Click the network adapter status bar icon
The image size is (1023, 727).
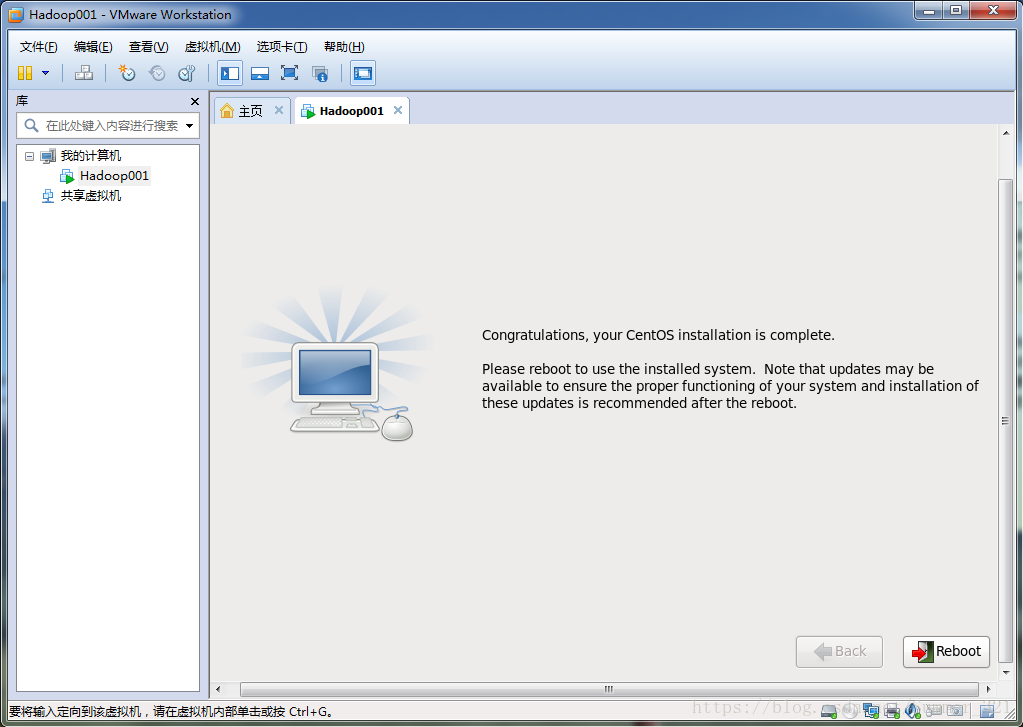point(871,711)
